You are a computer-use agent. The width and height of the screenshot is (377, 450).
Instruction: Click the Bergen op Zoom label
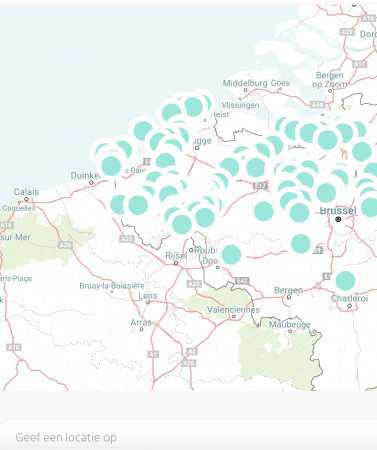pos(330,80)
